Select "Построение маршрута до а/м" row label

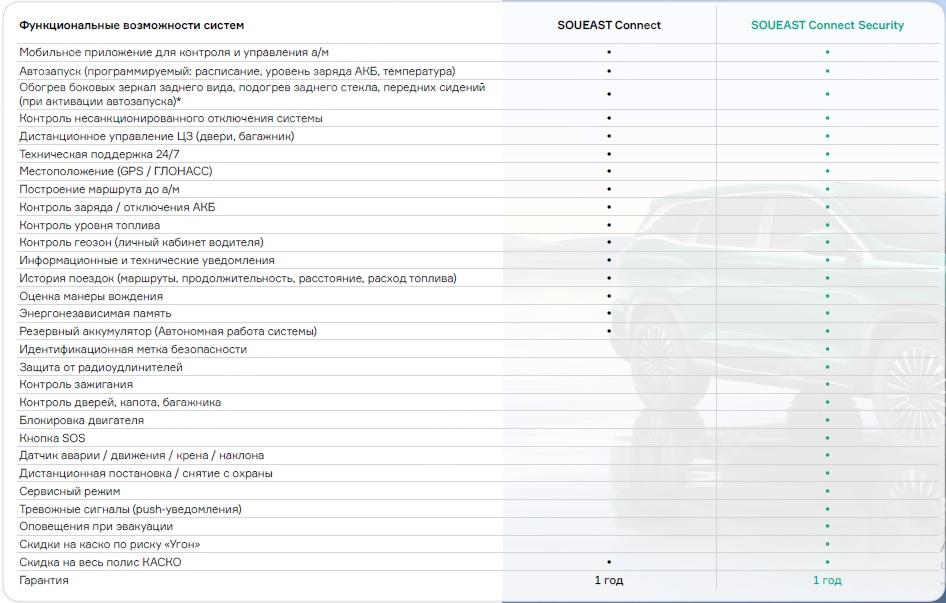(100, 190)
